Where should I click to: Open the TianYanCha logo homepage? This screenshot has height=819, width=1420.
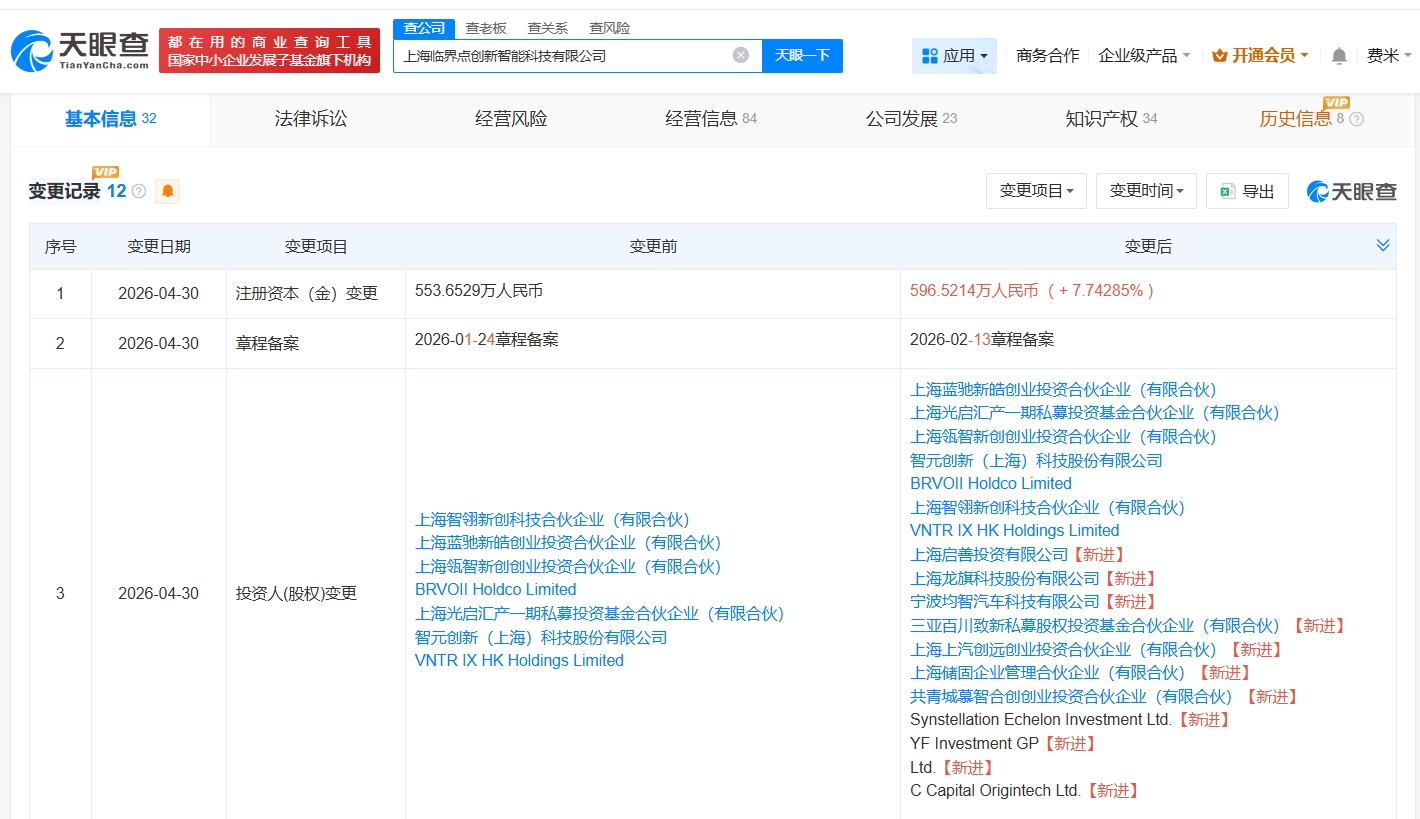pos(80,50)
